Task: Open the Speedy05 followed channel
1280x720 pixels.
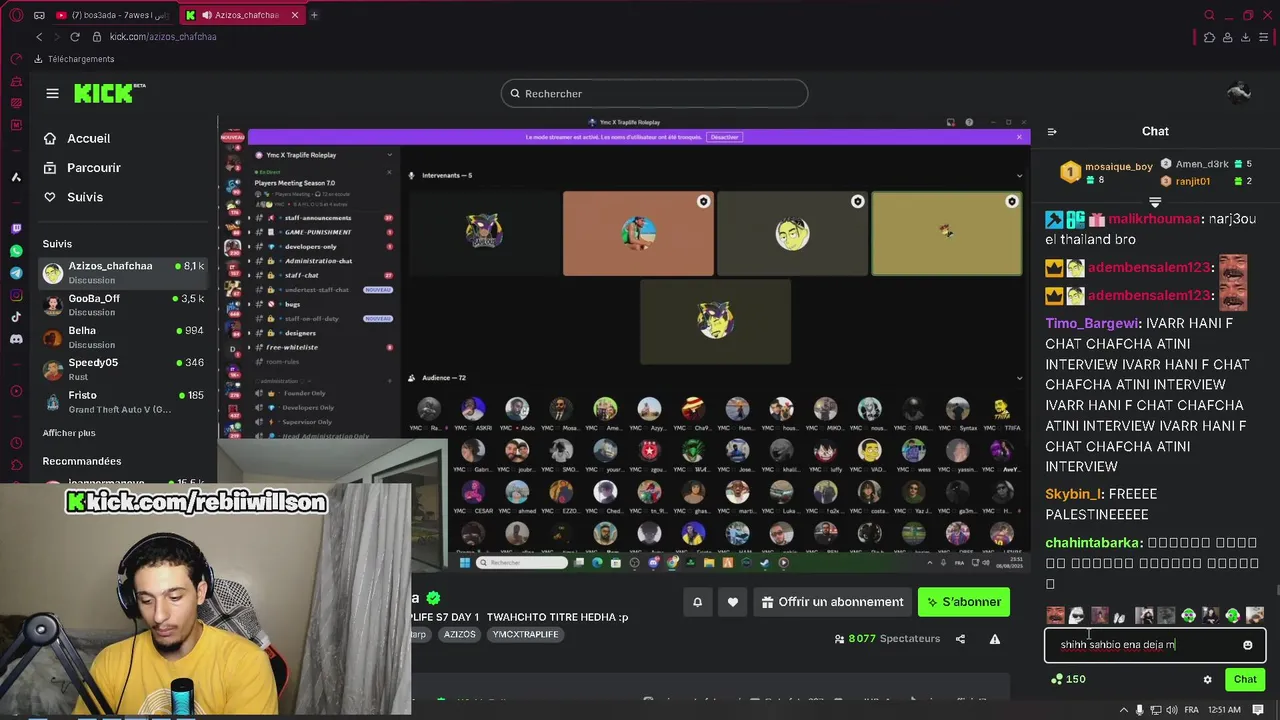Action: point(124,369)
